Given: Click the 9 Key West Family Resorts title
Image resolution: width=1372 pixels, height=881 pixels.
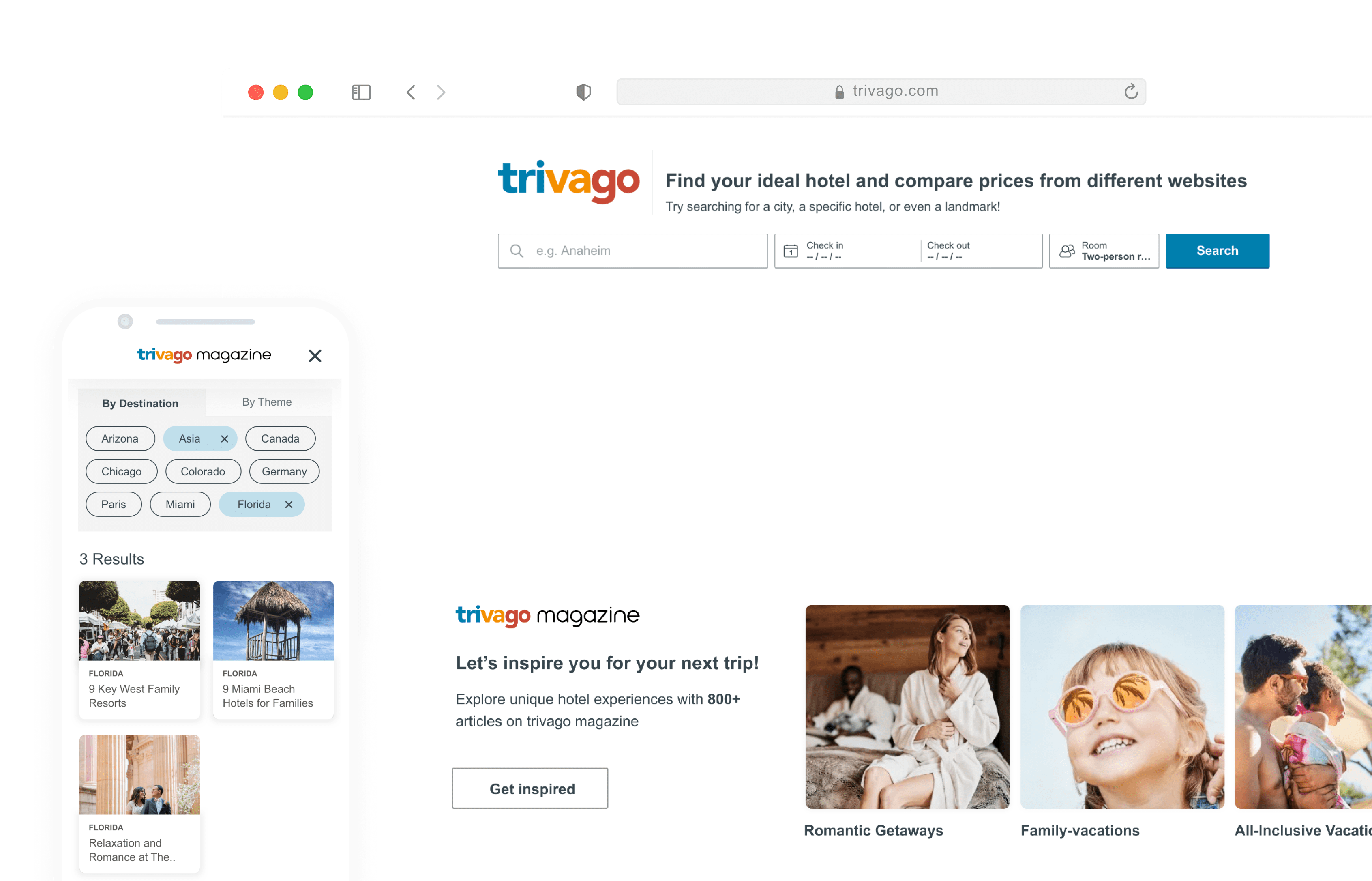Looking at the screenshot, I should pos(134,696).
